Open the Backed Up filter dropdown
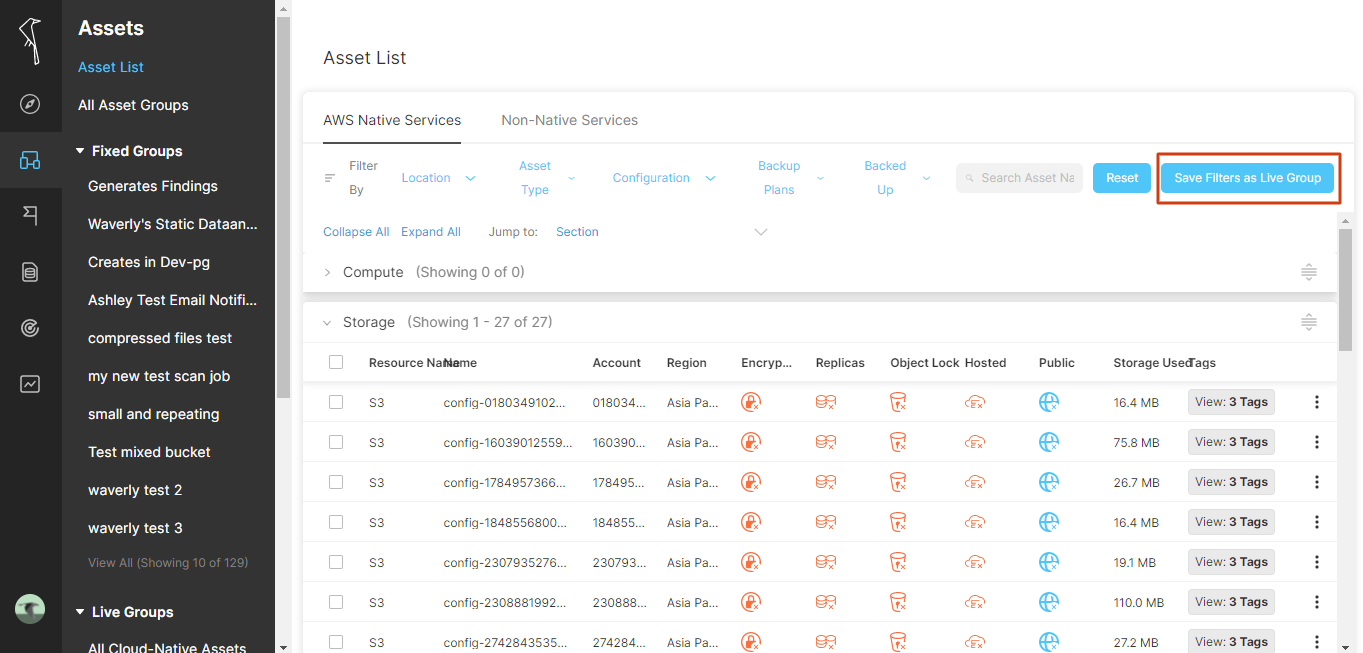 897,178
